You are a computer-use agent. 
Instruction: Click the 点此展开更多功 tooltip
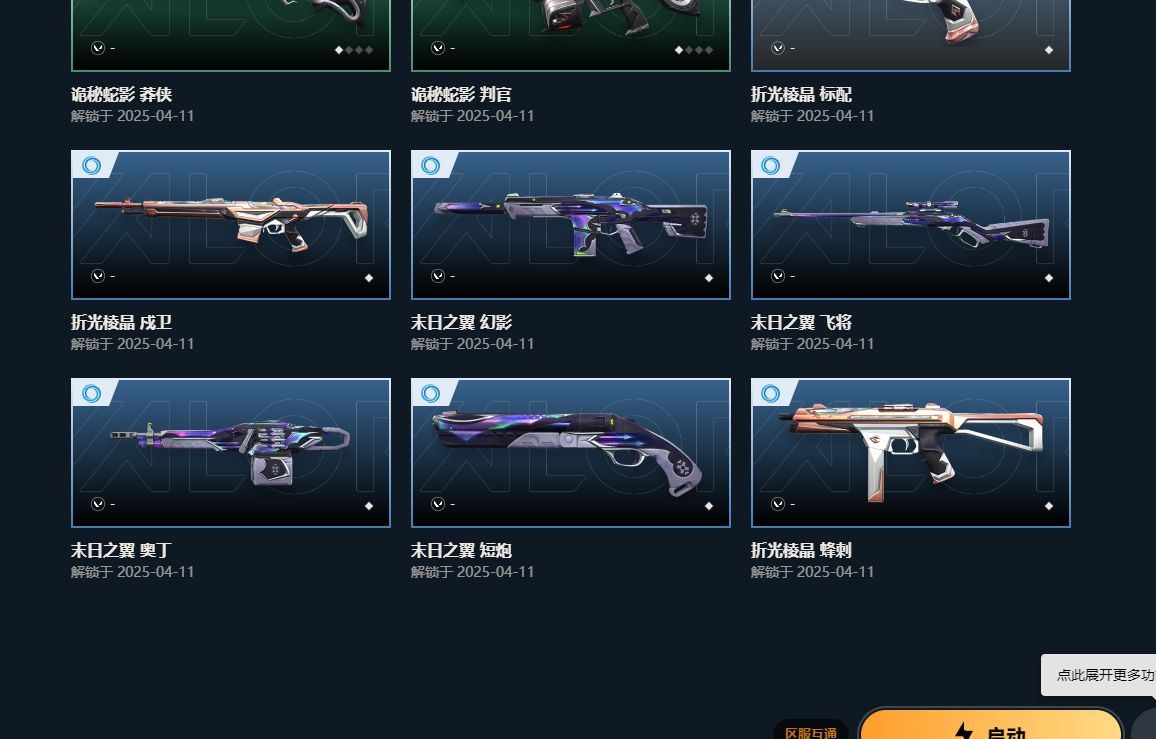(x=1098, y=675)
